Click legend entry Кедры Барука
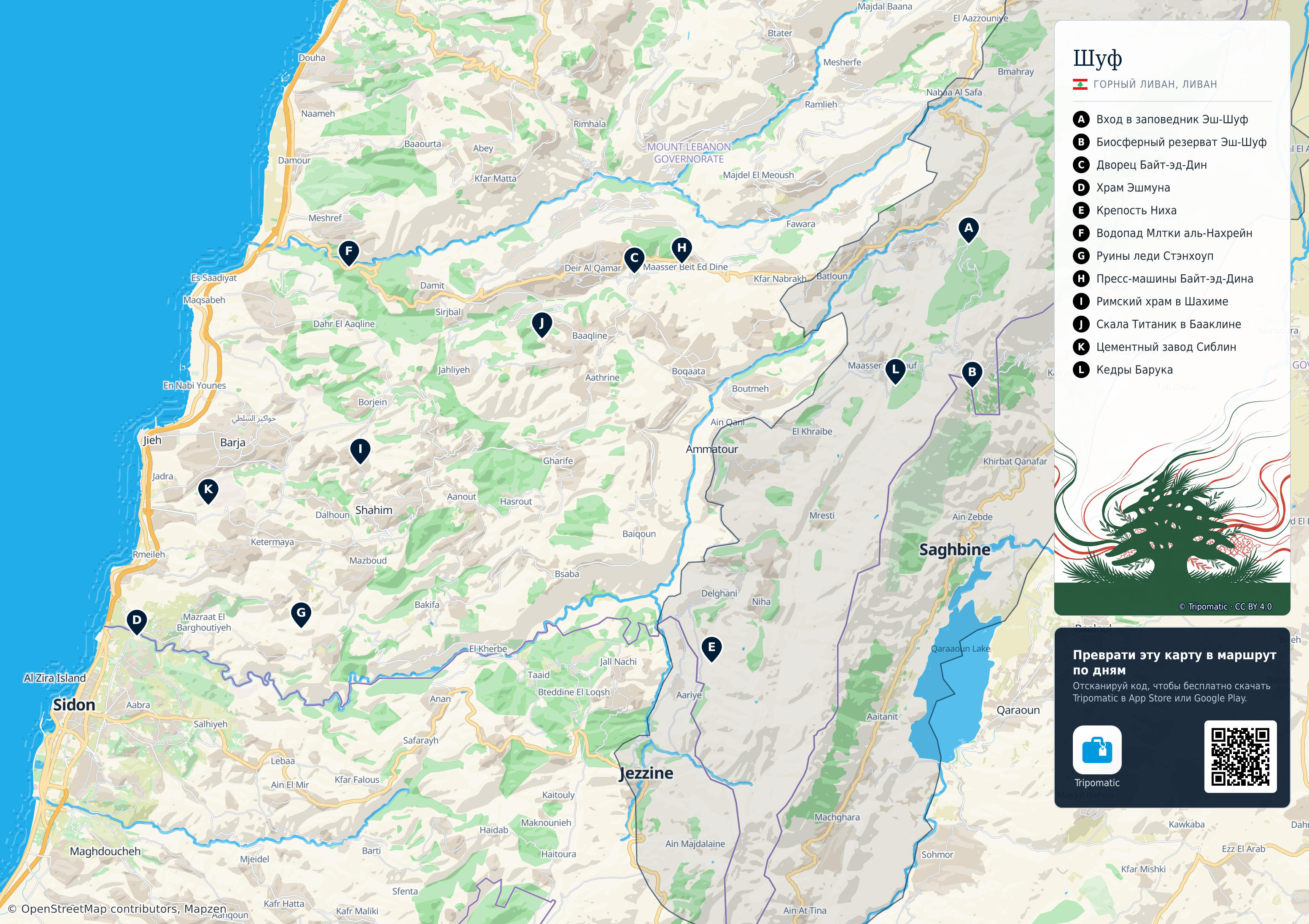This screenshot has height=924, width=1309. coord(1134,370)
